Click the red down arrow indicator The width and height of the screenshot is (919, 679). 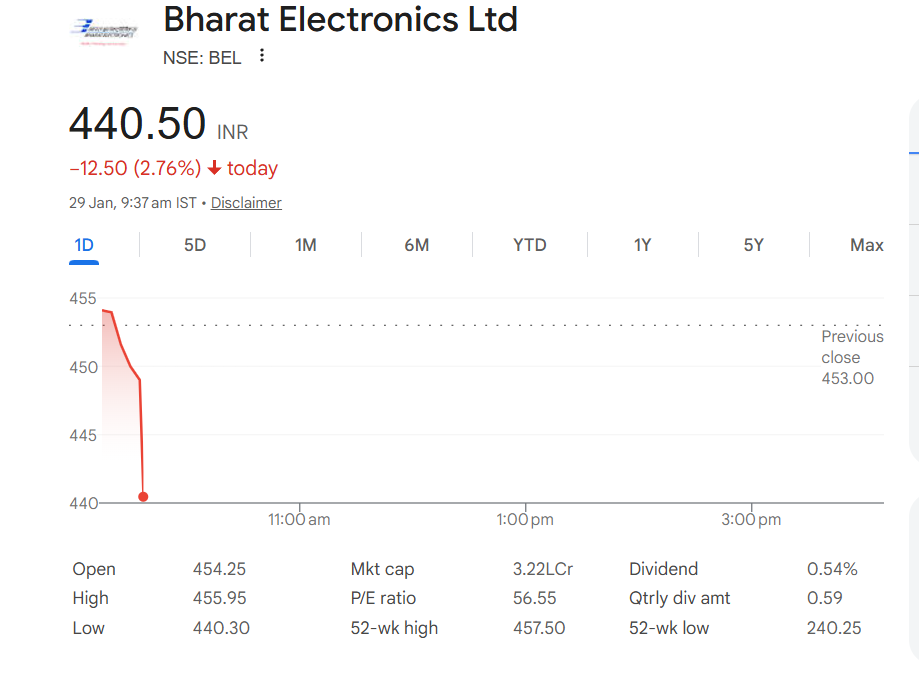click(214, 168)
